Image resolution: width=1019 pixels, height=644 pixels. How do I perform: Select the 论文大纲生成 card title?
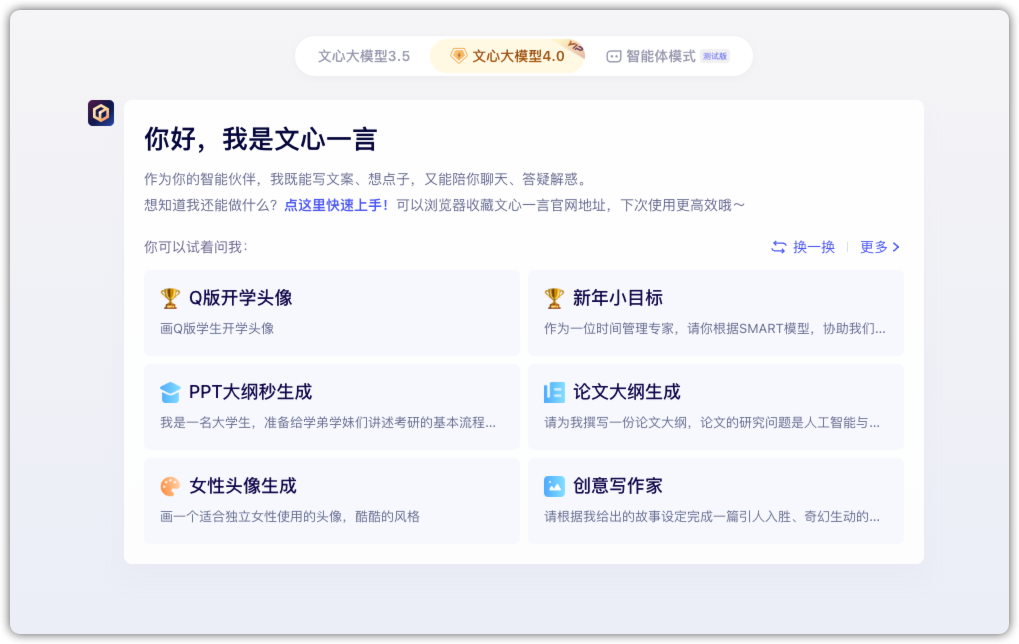626,392
